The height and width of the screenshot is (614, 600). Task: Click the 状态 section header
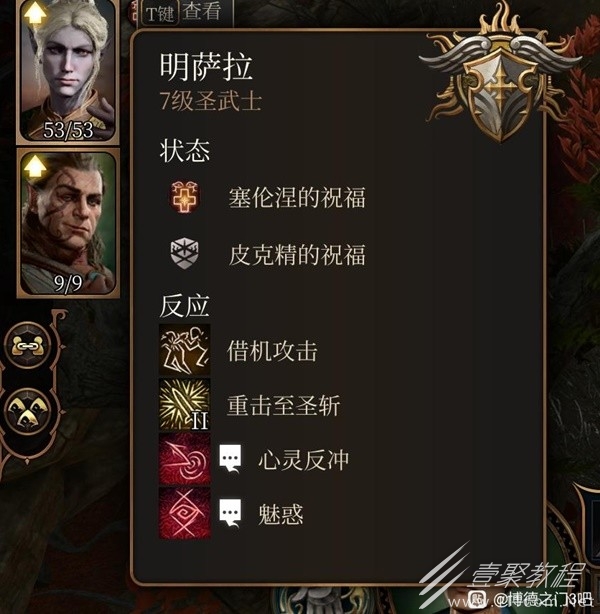click(x=184, y=150)
